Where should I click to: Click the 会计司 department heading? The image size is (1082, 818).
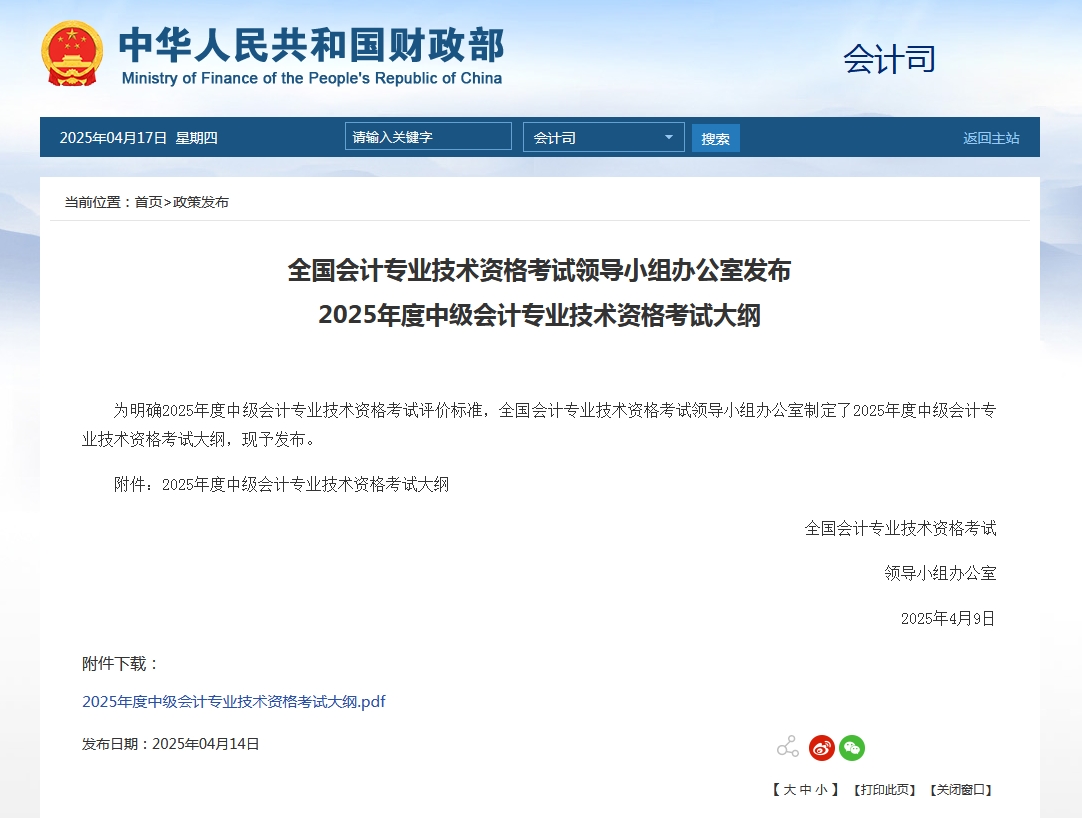889,59
